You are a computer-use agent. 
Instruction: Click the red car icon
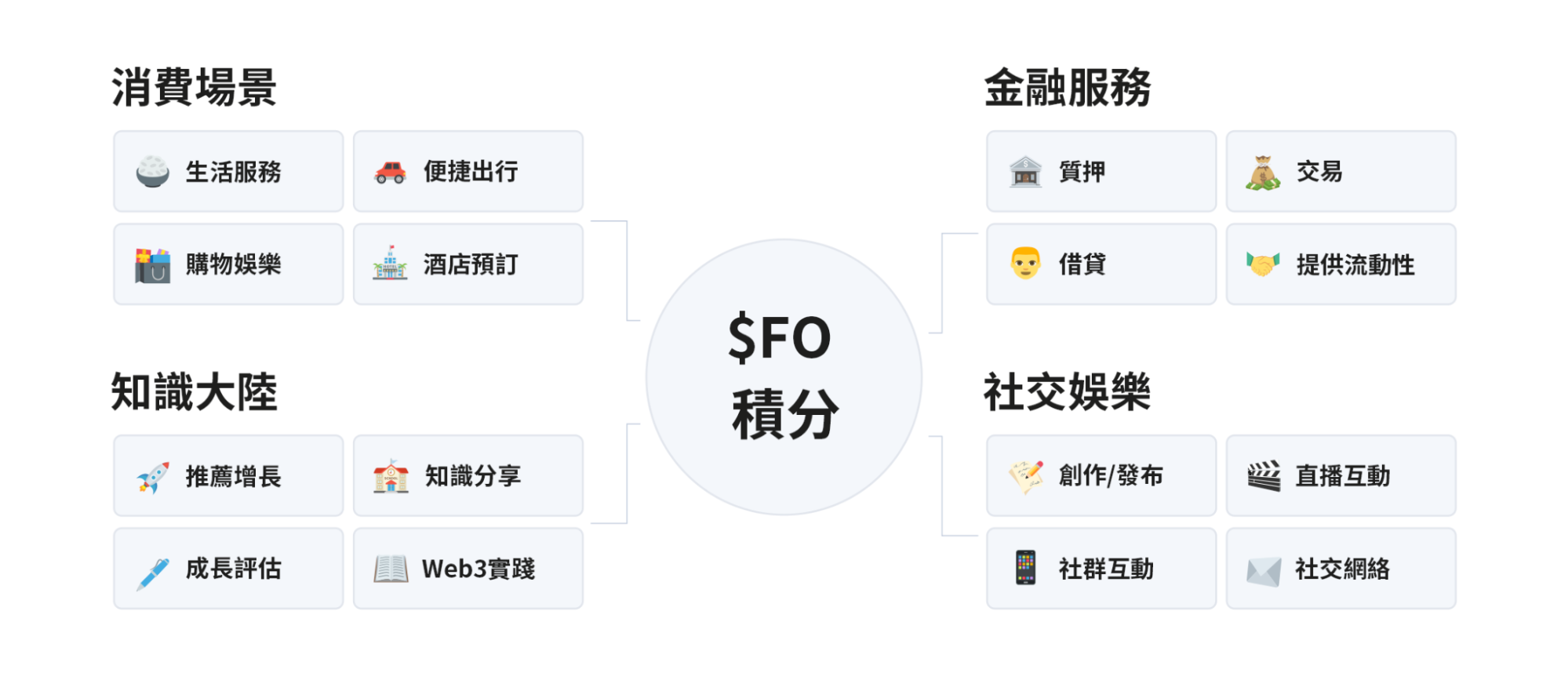(391, 171)
